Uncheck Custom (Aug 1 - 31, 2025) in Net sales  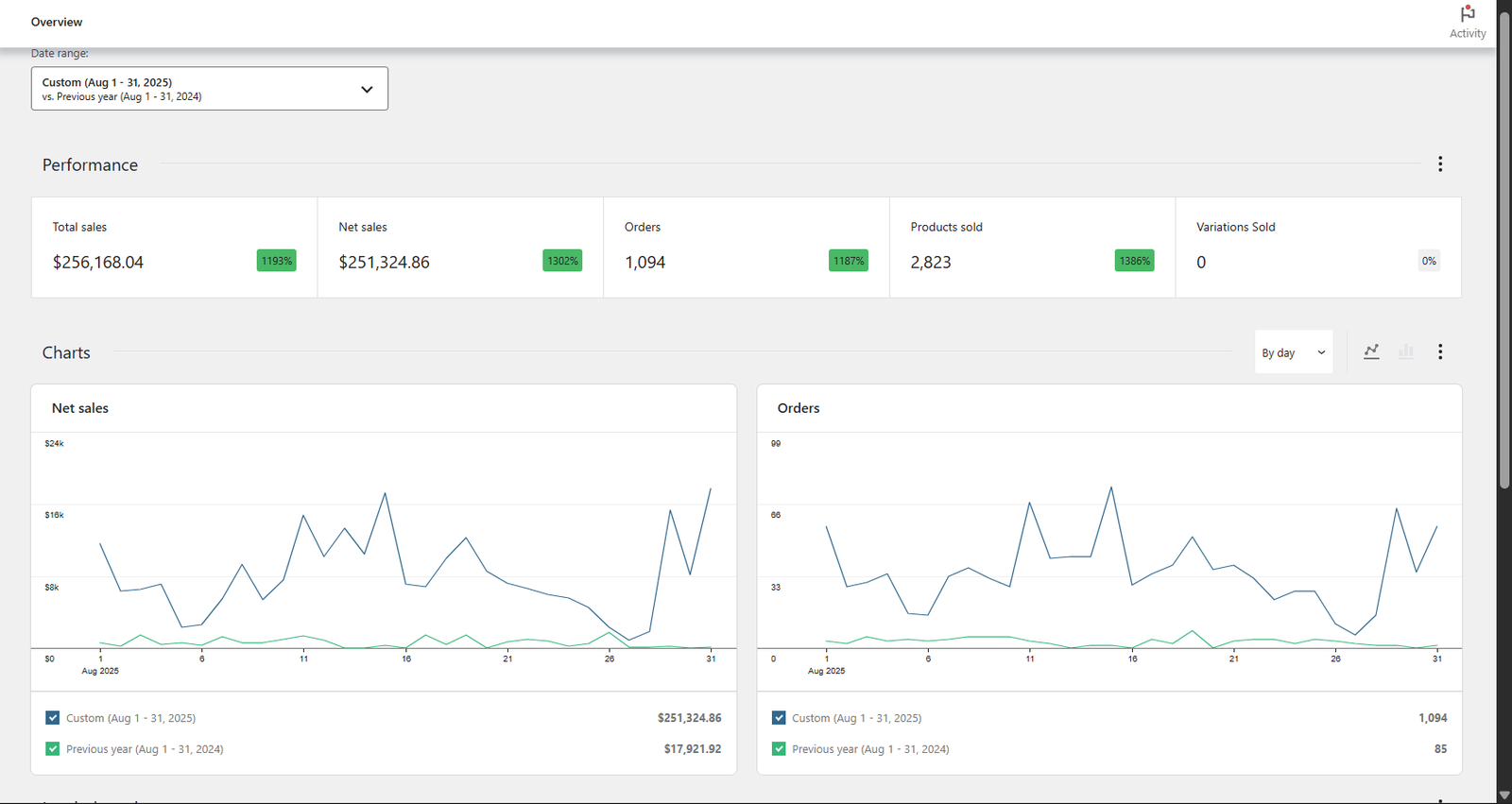point(53,718)
